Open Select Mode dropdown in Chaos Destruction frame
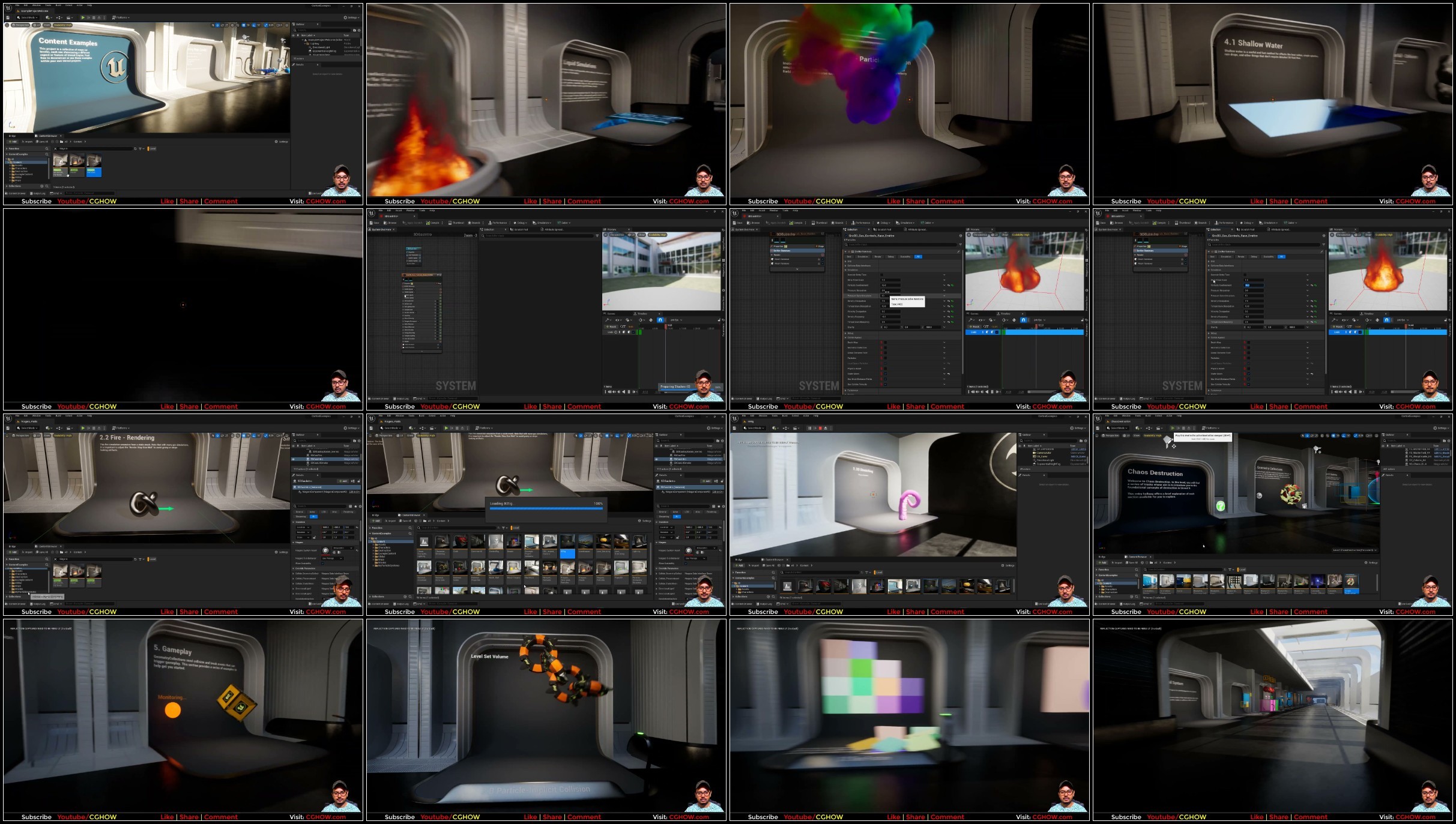The height and width of the screenshot is (824, 1456). click(1117, 428)
